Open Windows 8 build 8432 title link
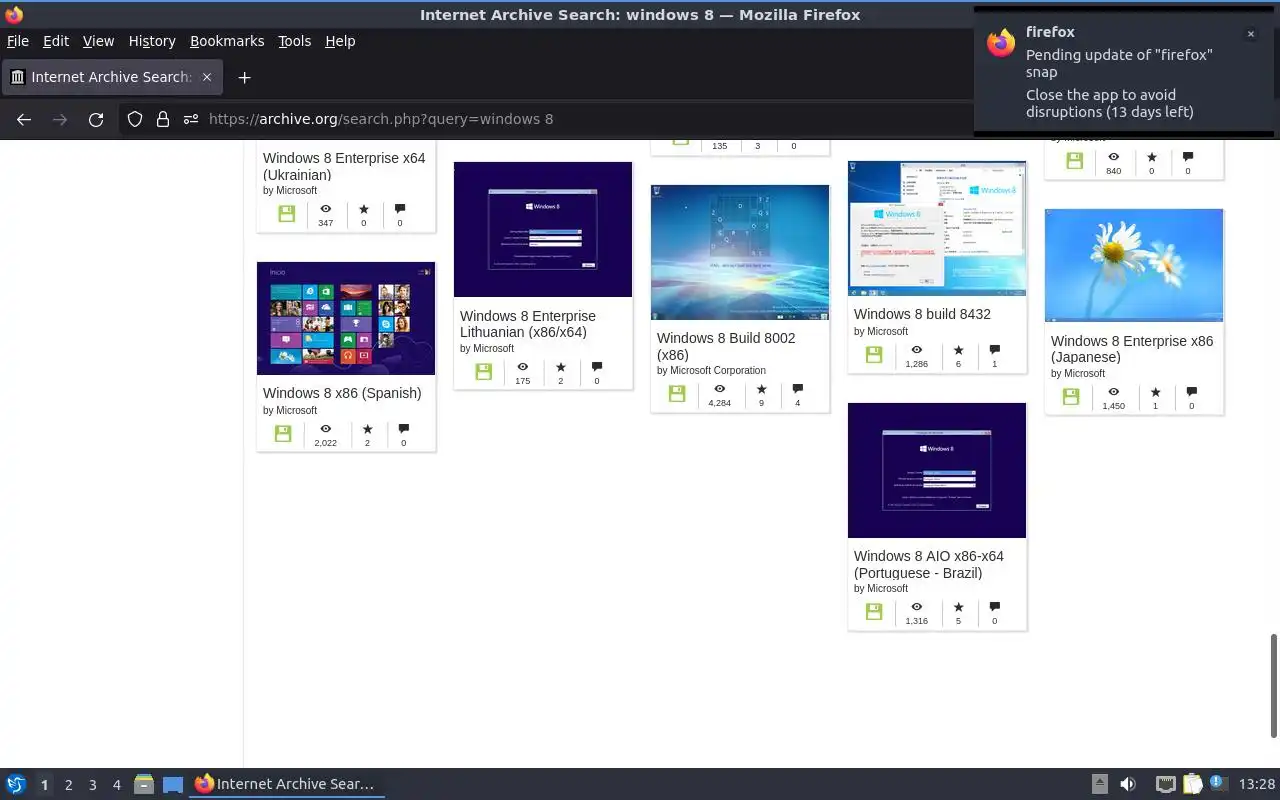The width and height of the screenshot is (1280, 800). point(922,314)
